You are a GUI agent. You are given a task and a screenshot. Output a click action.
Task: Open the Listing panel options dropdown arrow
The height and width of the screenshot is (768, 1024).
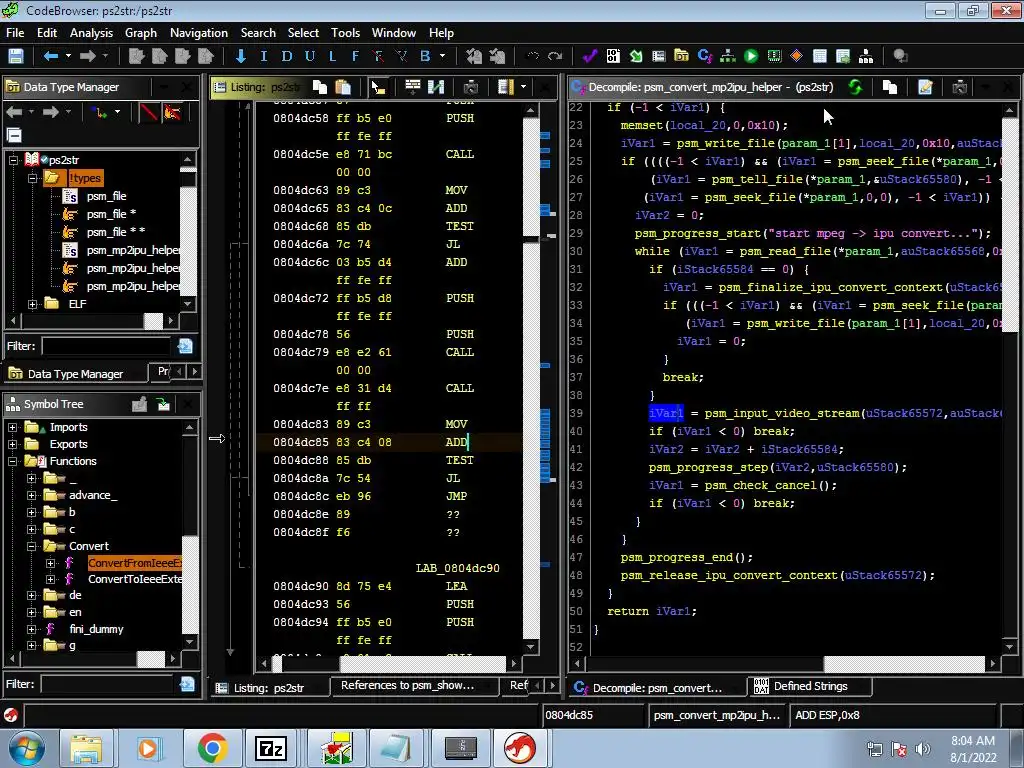point(524,87)
